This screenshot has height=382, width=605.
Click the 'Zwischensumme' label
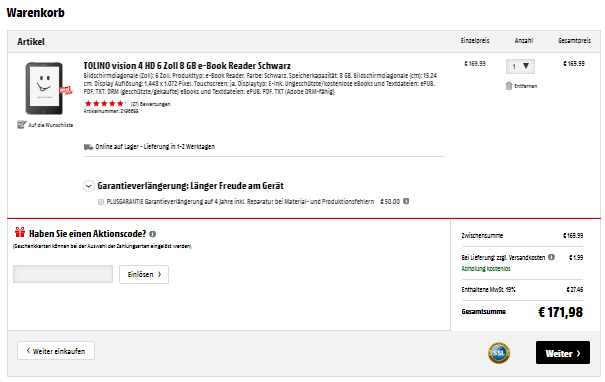[x=482, y=235]
